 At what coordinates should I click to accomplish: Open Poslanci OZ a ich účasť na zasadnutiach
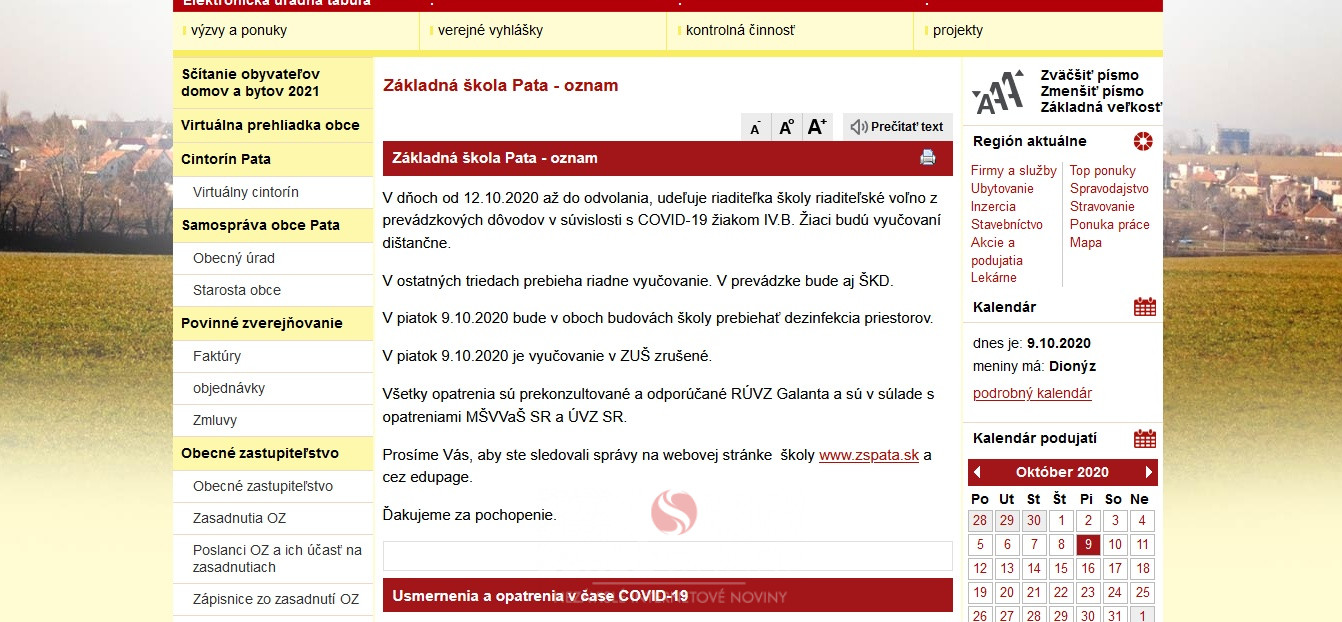pos(273,559)
